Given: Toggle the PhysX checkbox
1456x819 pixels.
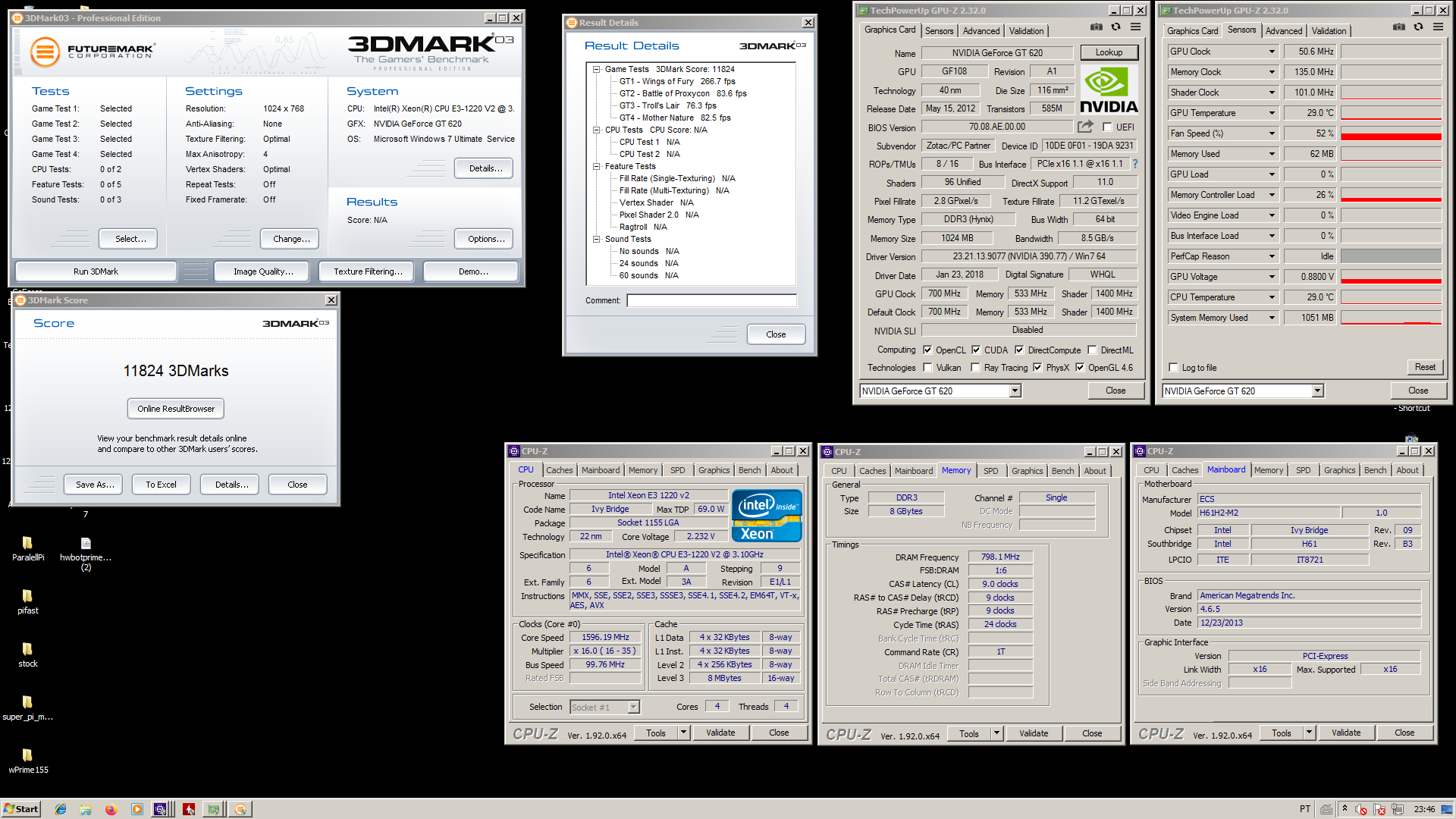Looking at the screenshot, I should 1037,368.
